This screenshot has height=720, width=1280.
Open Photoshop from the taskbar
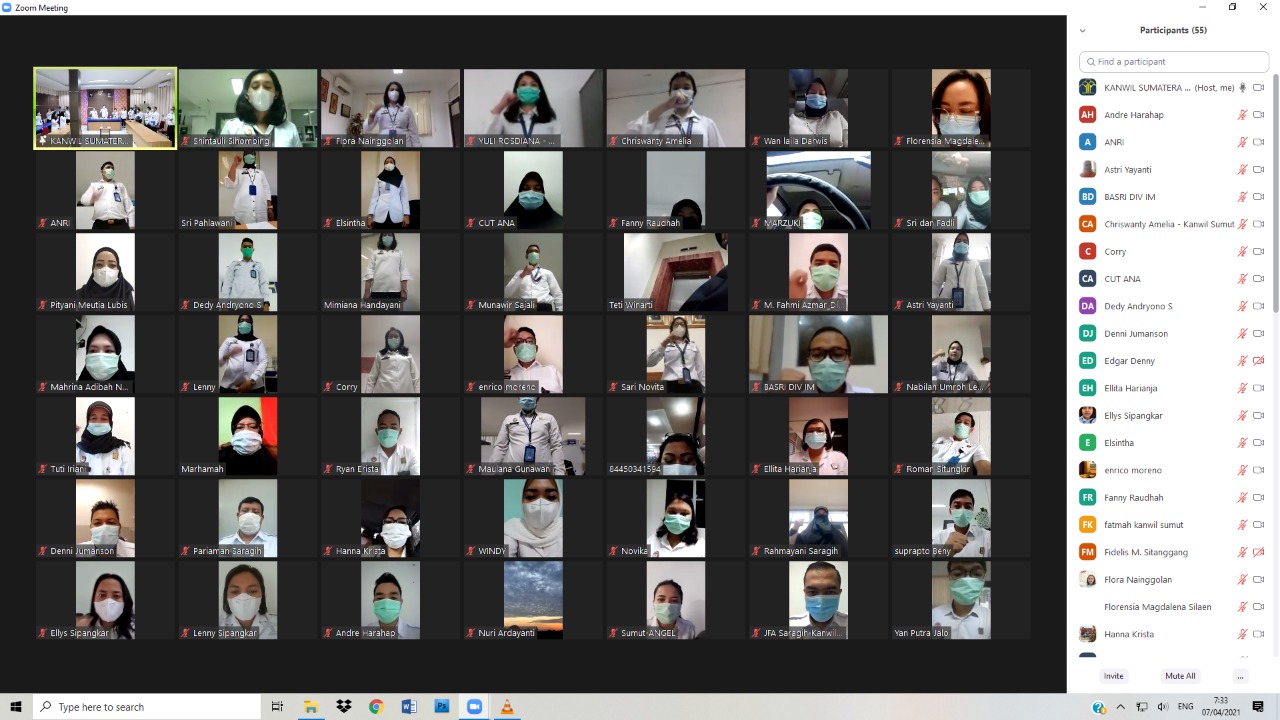point(441,707)
